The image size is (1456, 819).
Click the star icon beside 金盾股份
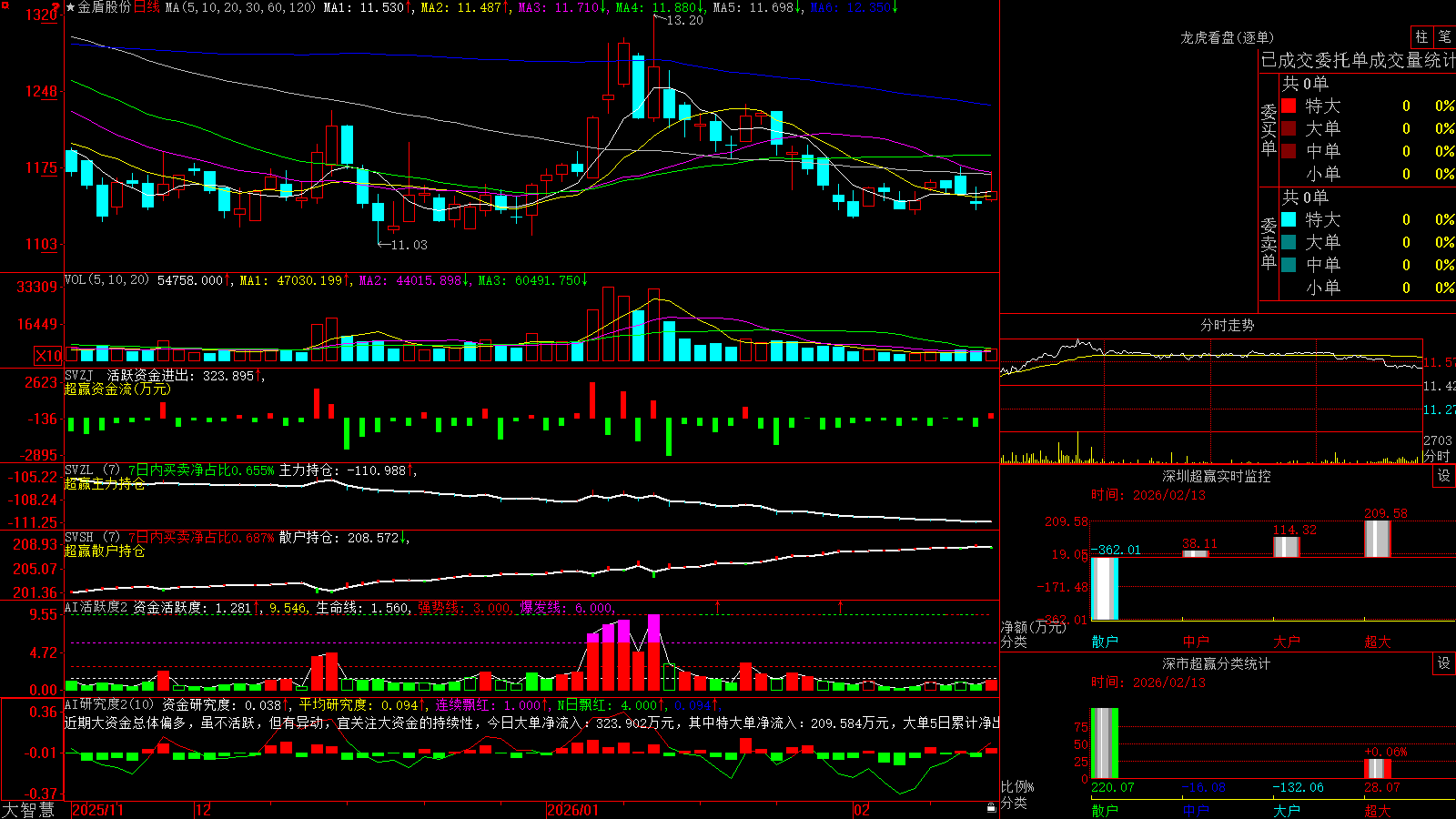click(x=71, y=7)
